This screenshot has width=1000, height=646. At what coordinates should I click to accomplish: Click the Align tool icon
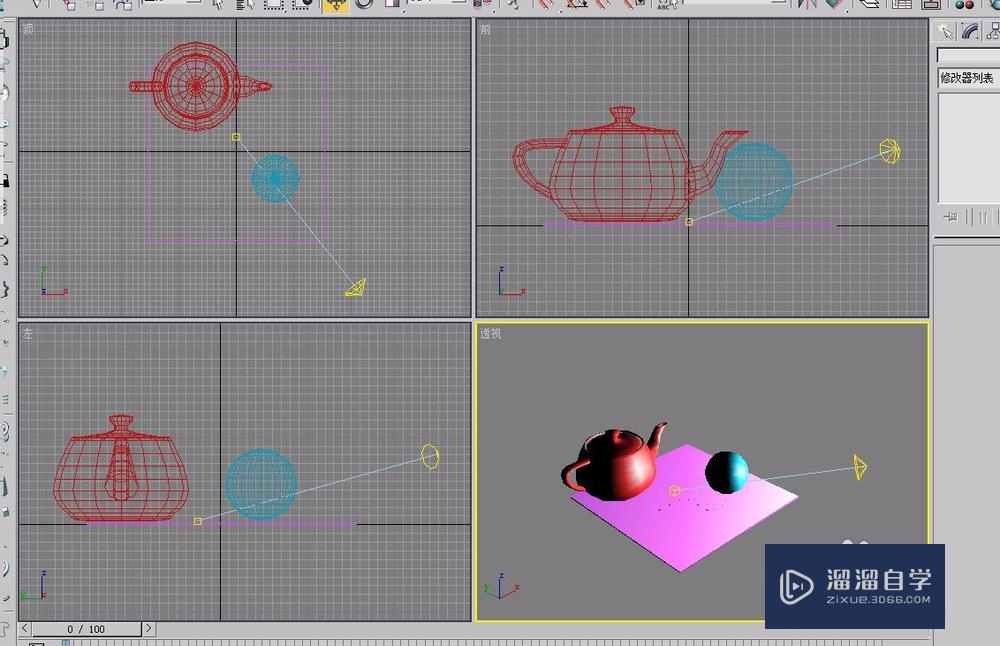pyautogui.click(x=834, y=4)
